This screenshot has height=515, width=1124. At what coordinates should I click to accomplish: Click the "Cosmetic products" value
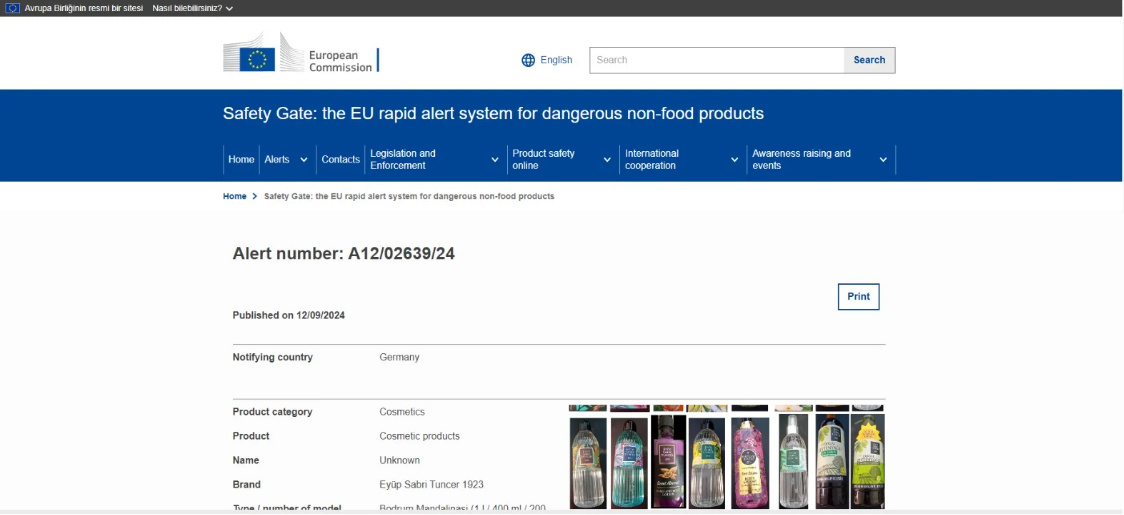[x=419, y=436]
